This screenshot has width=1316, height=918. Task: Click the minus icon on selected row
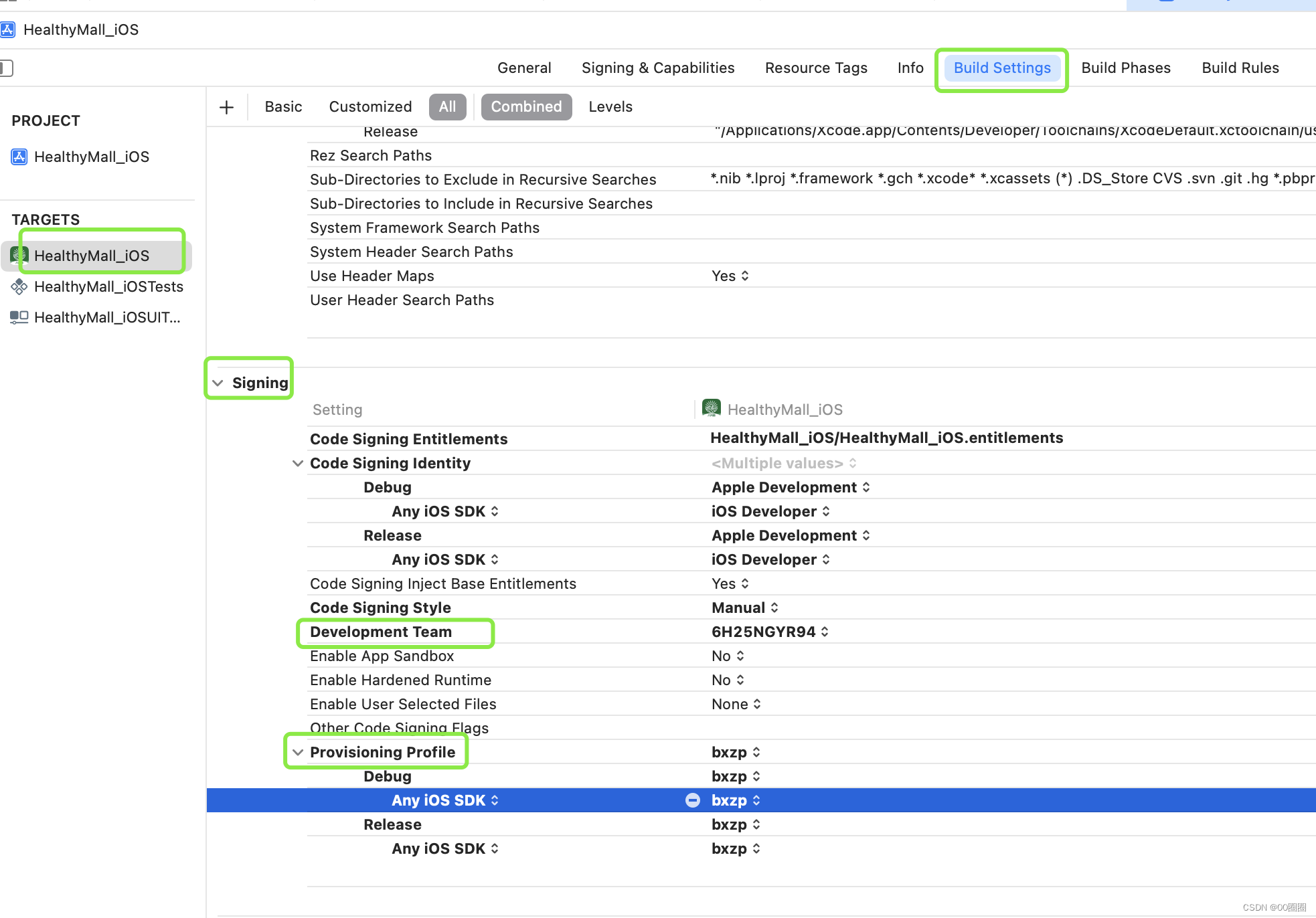coord(693,800)
